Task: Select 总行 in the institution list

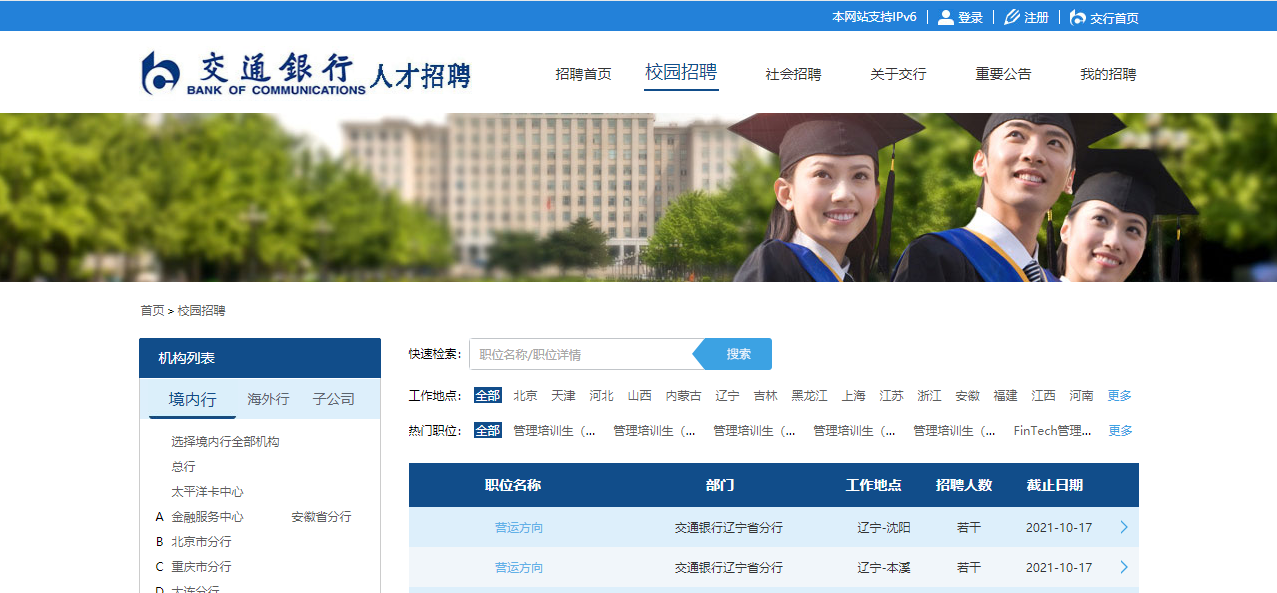Action: (x=183, y=467)
